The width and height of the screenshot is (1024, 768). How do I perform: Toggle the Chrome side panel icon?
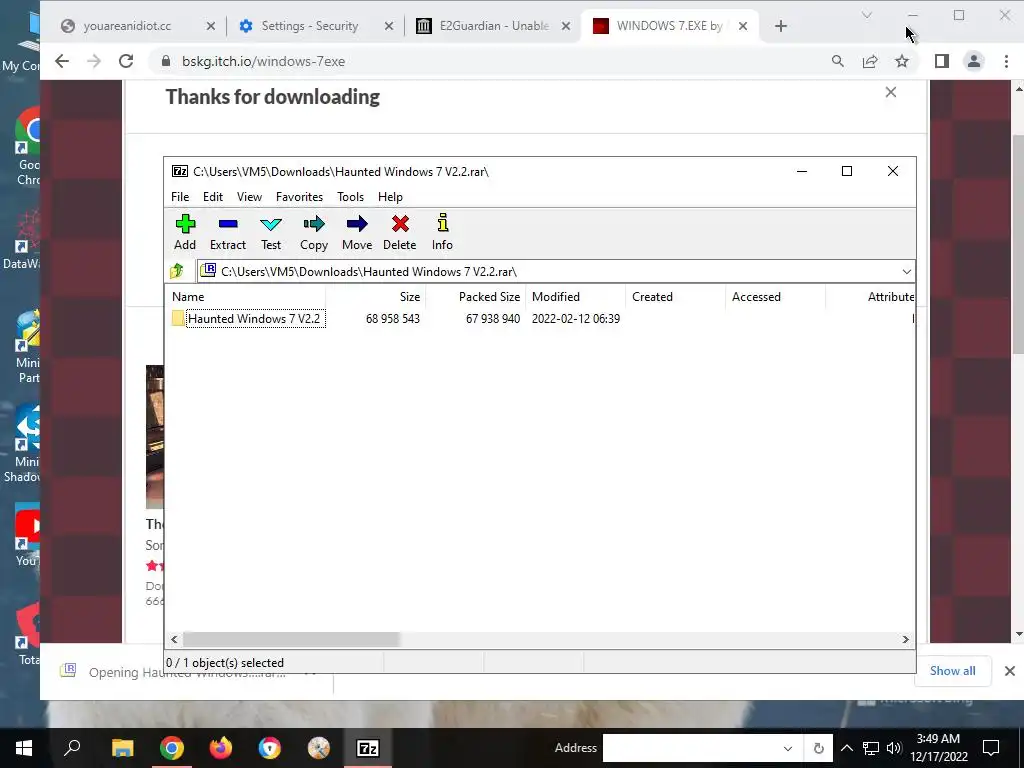coord(942,61)
